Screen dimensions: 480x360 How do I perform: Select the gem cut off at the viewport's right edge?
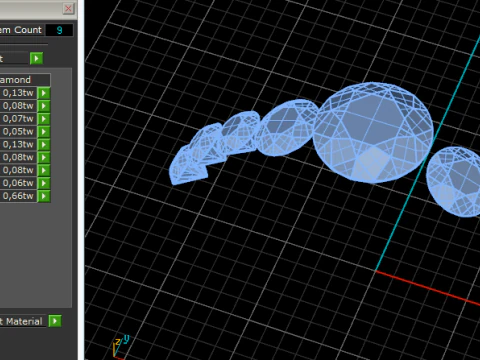454,182
